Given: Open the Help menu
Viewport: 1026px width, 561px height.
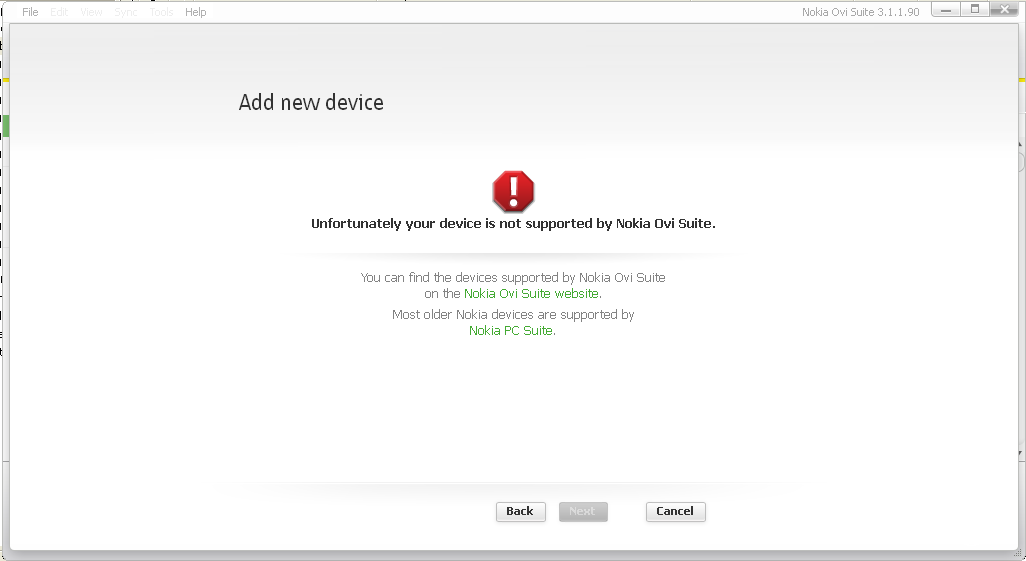Looking at the screenshot, I should 195,12.
